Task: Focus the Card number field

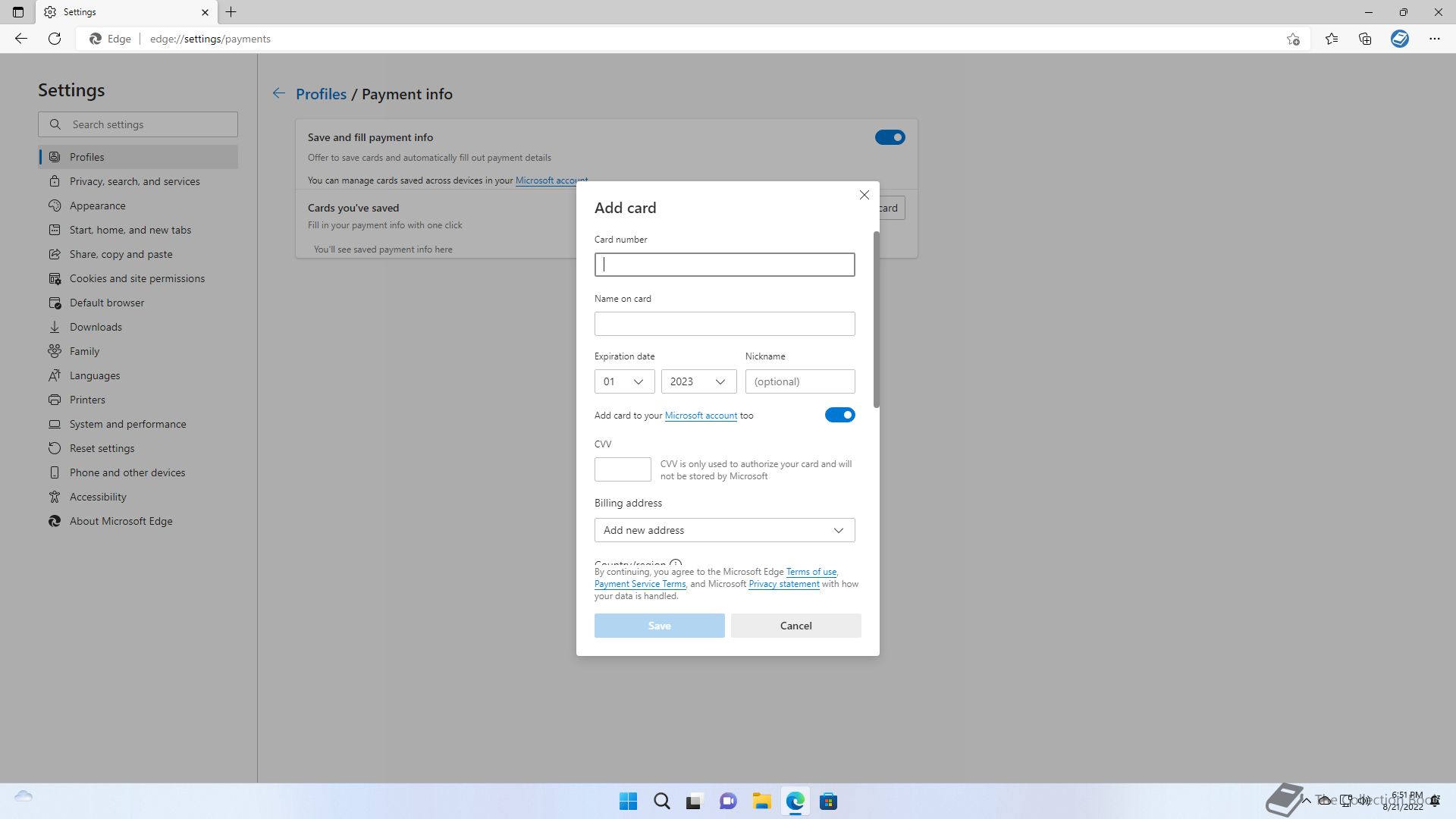Action: [724, 265]
